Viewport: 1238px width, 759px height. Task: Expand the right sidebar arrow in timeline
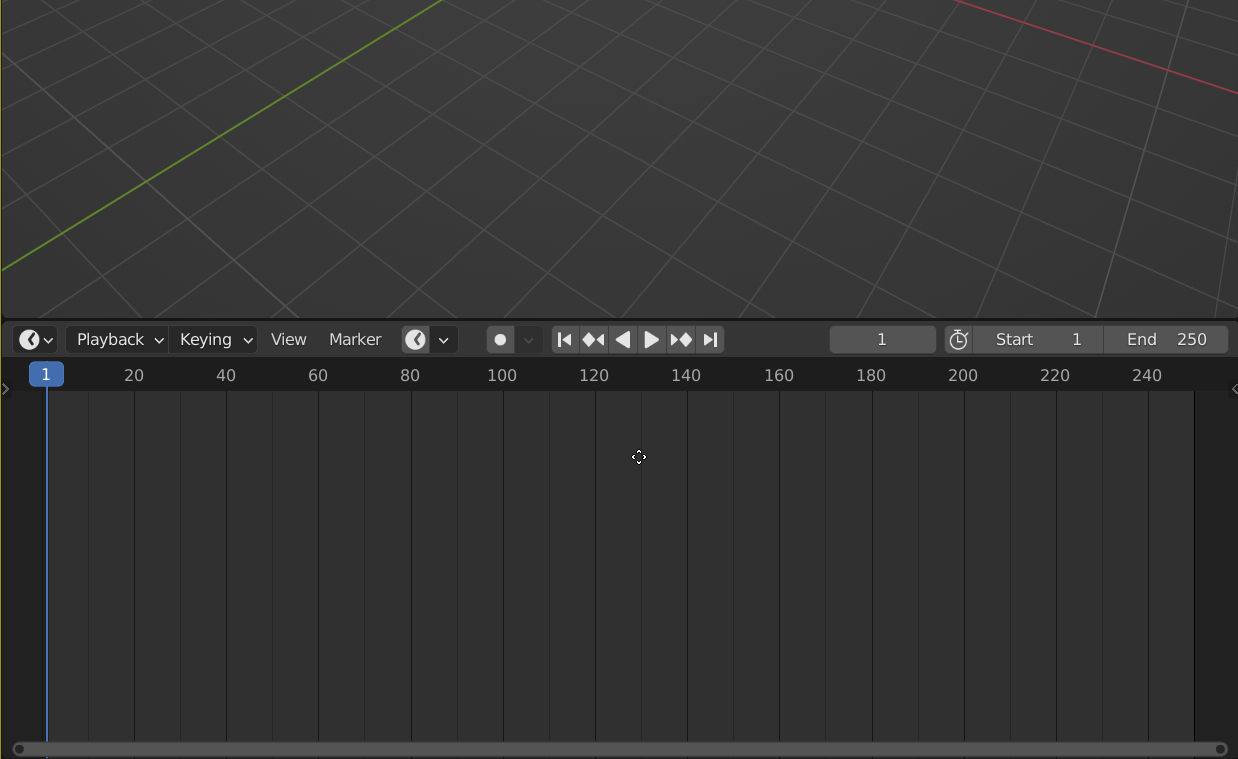(x=1234, y=389)
